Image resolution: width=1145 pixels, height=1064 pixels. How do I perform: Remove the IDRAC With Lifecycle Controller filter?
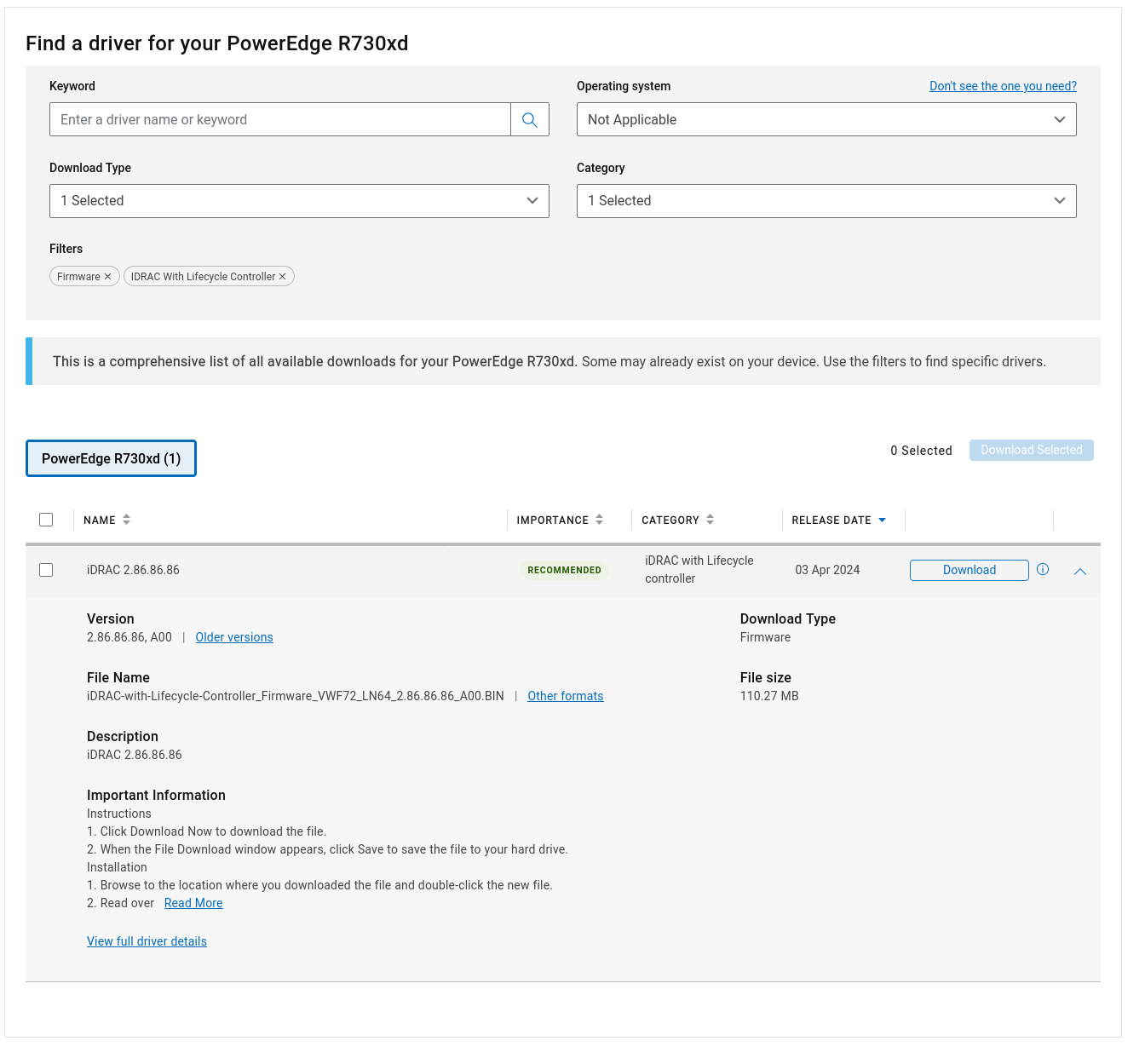point(283,277)
